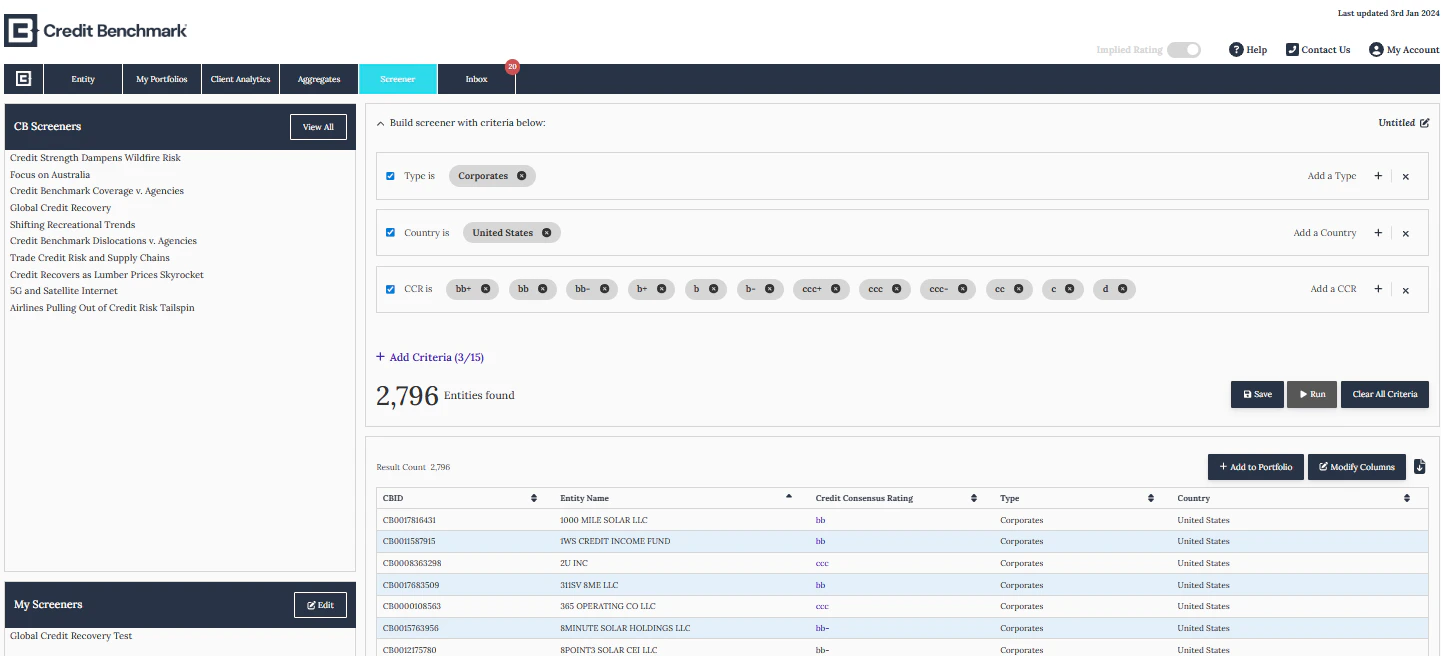Click Add to Portfolio button
The image size is (1441, 656).
(x=1256, y=467)
